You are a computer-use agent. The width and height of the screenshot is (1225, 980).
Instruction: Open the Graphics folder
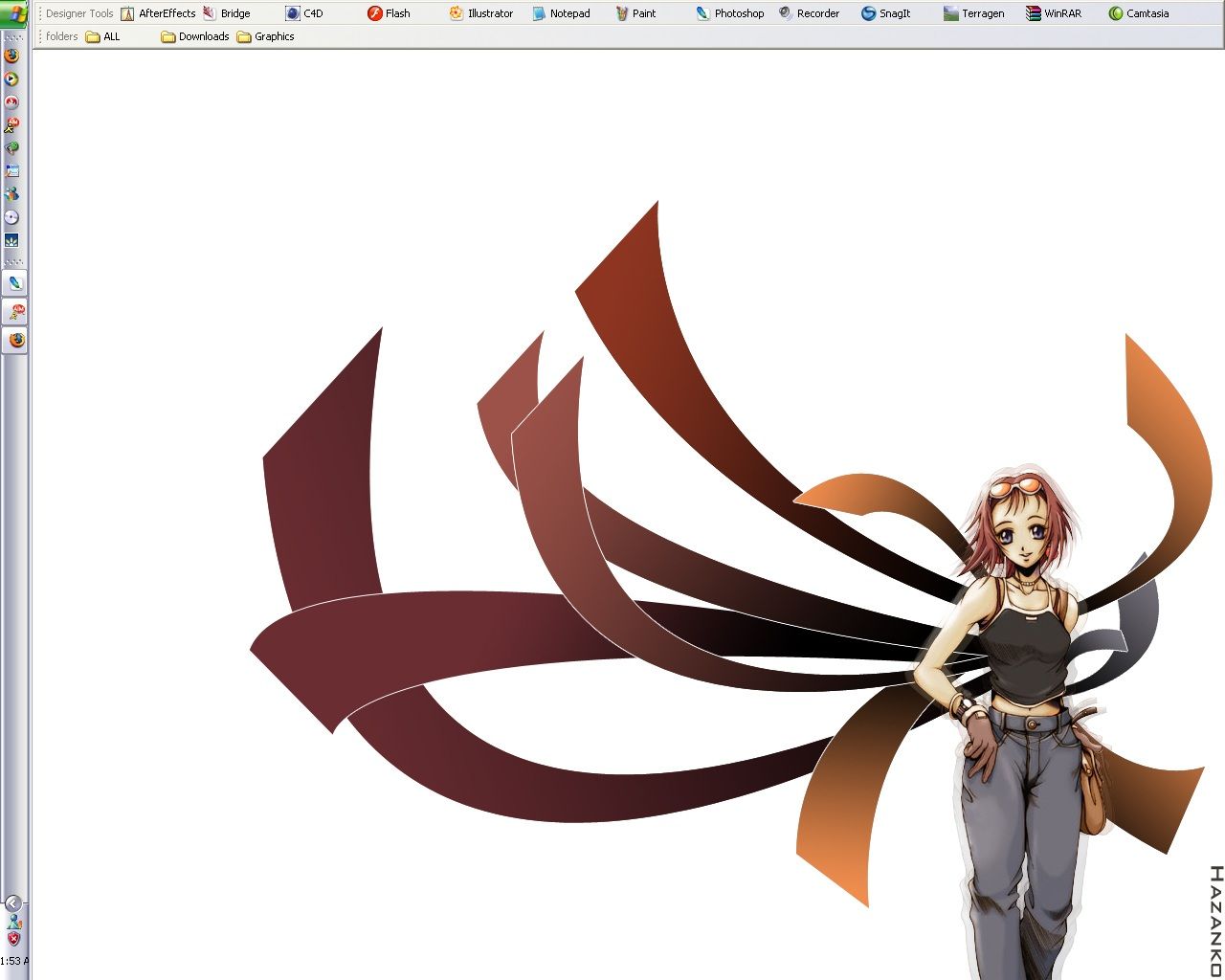point(266,36)
